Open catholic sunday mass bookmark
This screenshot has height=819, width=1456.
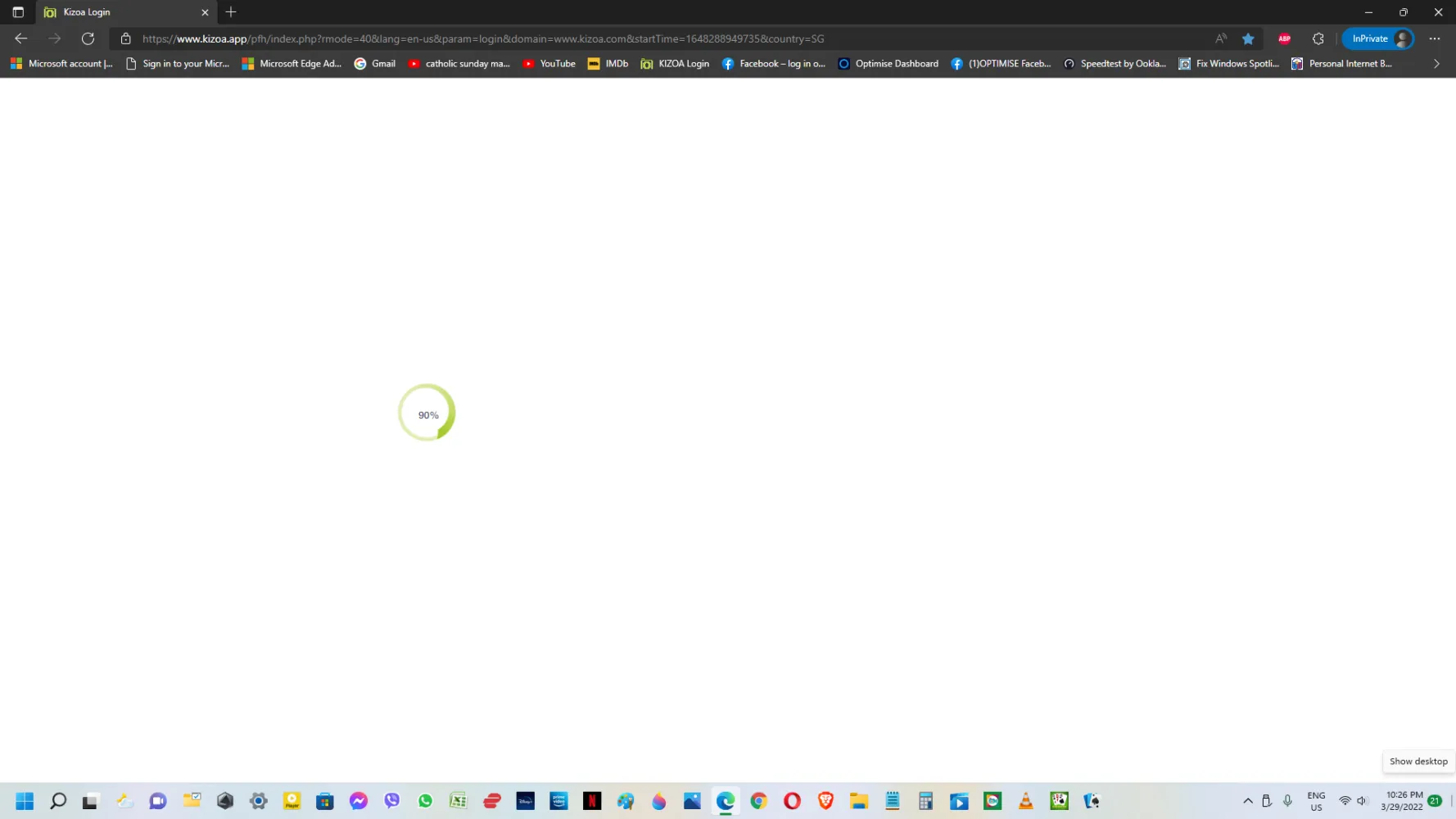coord(459,64)
